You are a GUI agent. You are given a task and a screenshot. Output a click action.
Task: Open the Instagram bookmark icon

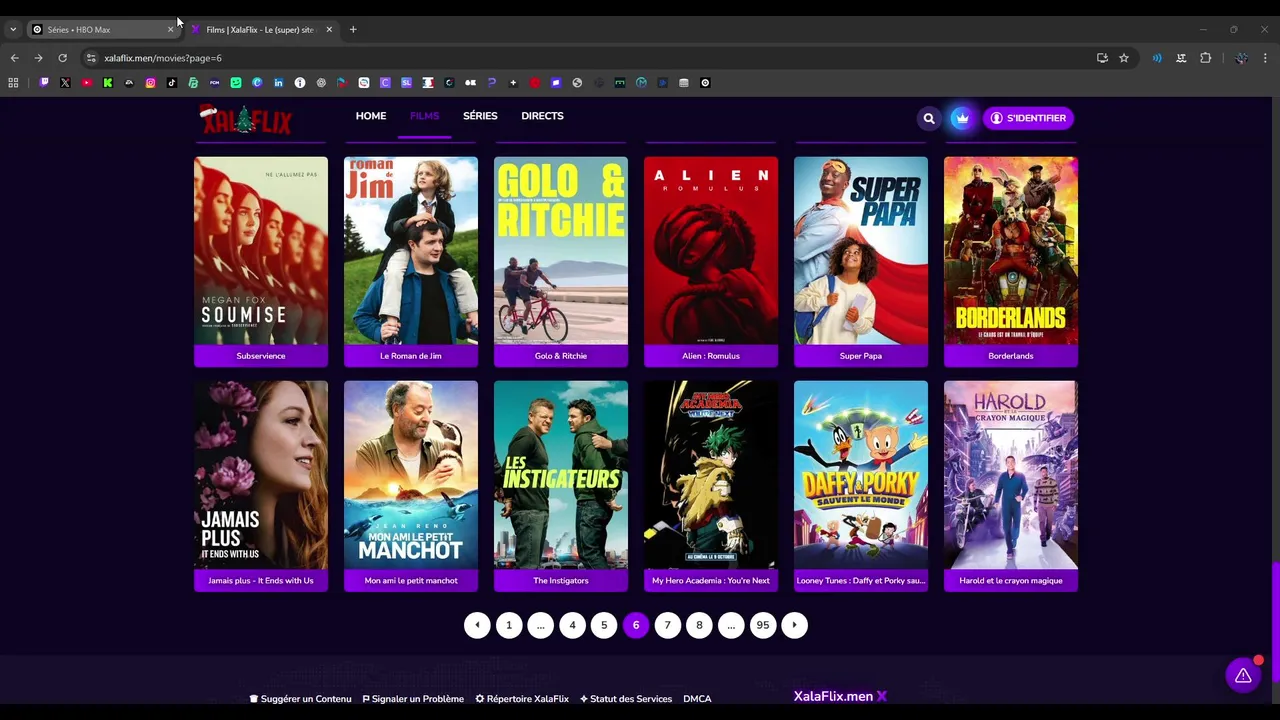pyautogui.click(x=151, y=83)
